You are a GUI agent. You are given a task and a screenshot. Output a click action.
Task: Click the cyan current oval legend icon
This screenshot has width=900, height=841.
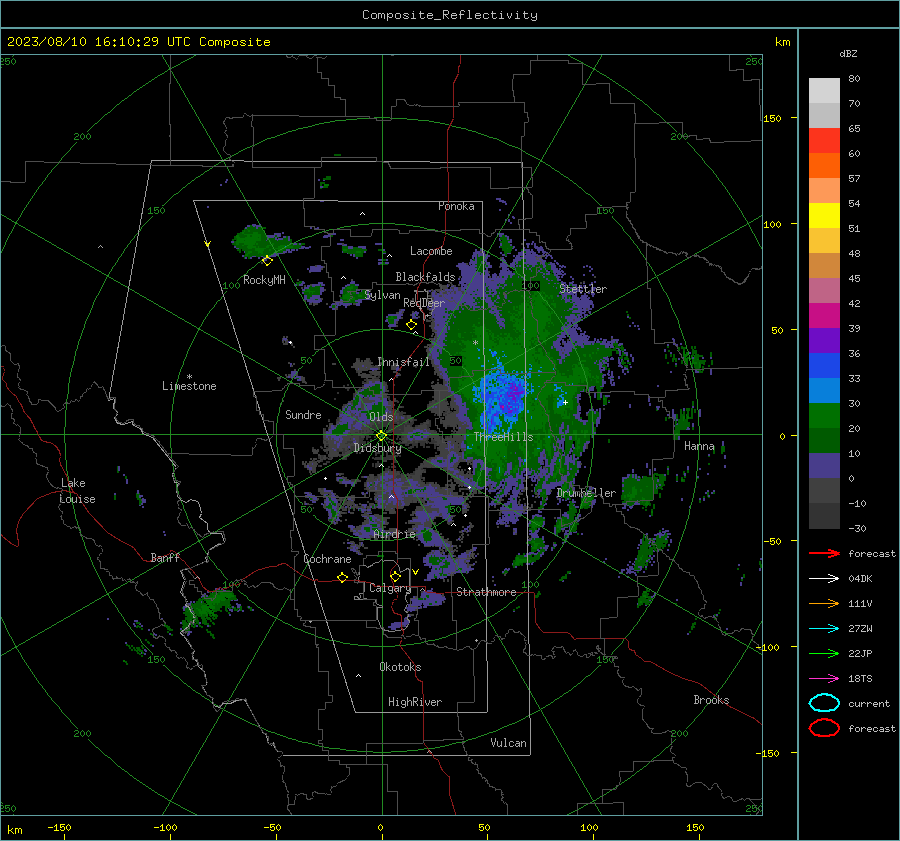point(824,703)
